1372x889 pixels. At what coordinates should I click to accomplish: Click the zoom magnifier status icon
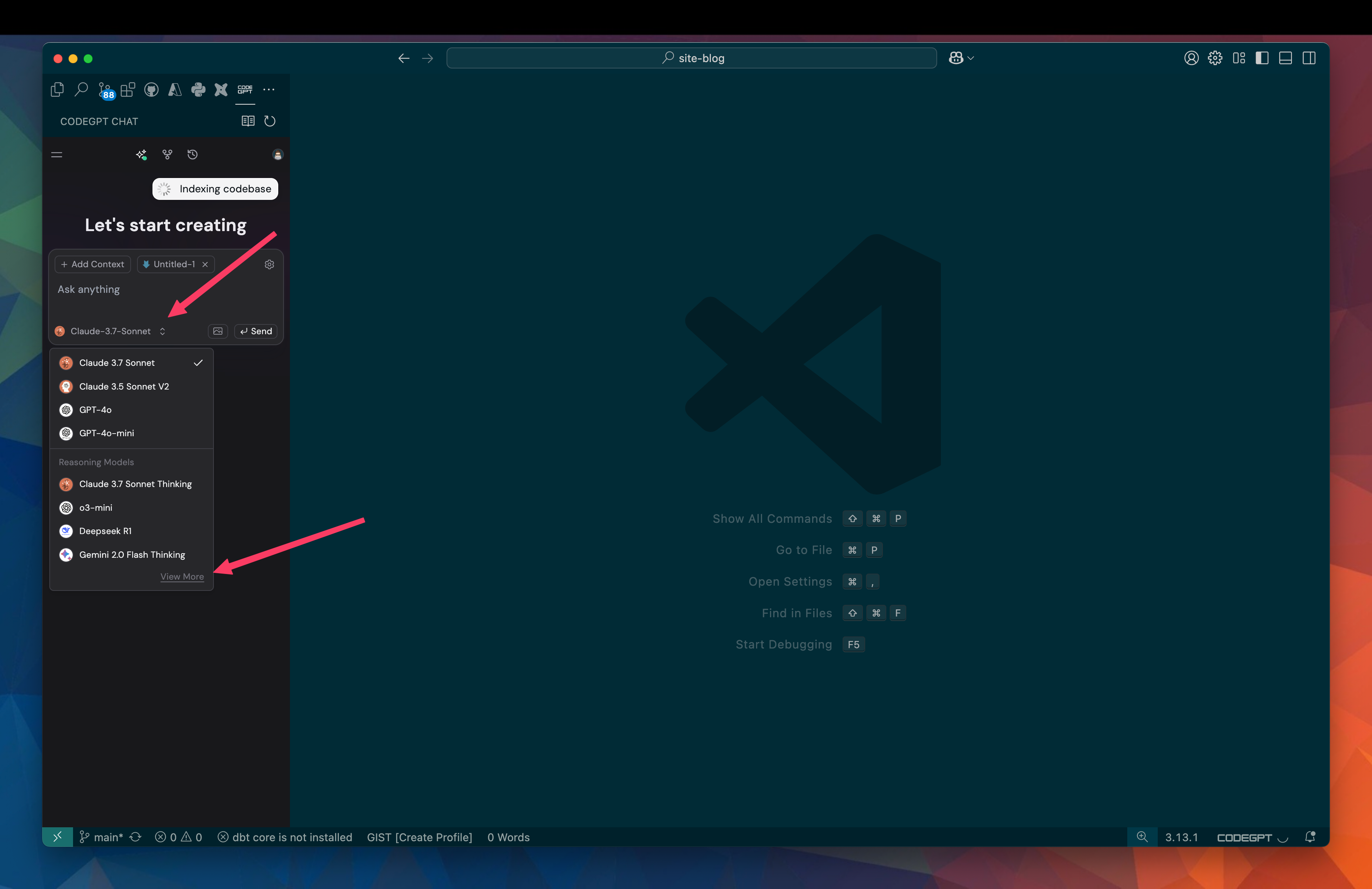(1142, 837)
